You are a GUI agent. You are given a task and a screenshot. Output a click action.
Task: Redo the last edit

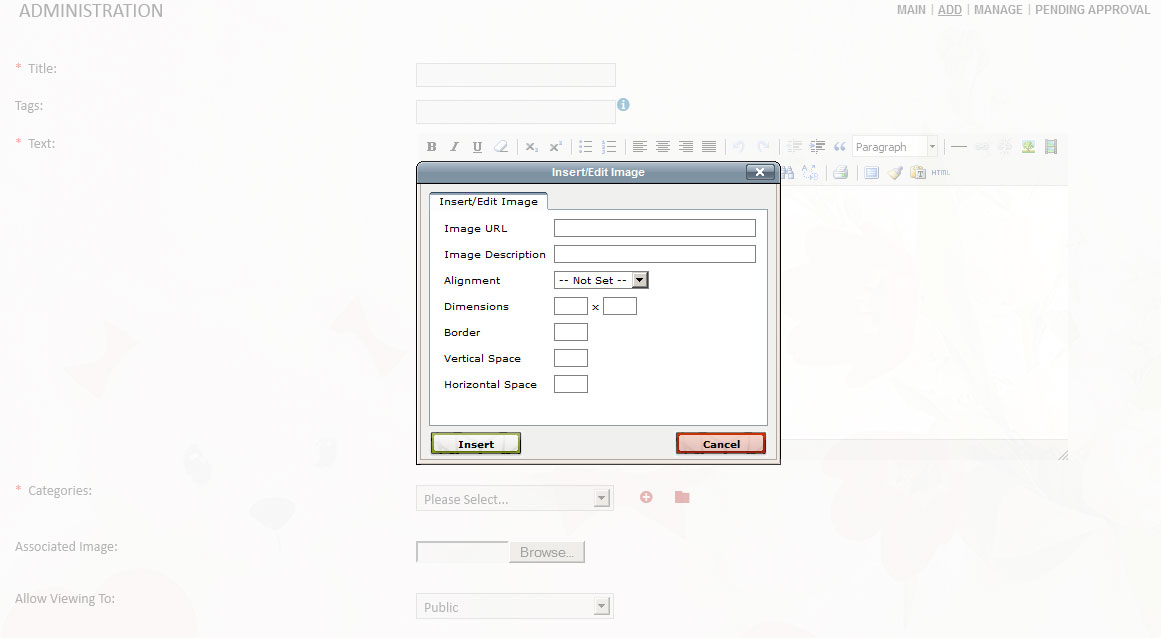point(763,147)
